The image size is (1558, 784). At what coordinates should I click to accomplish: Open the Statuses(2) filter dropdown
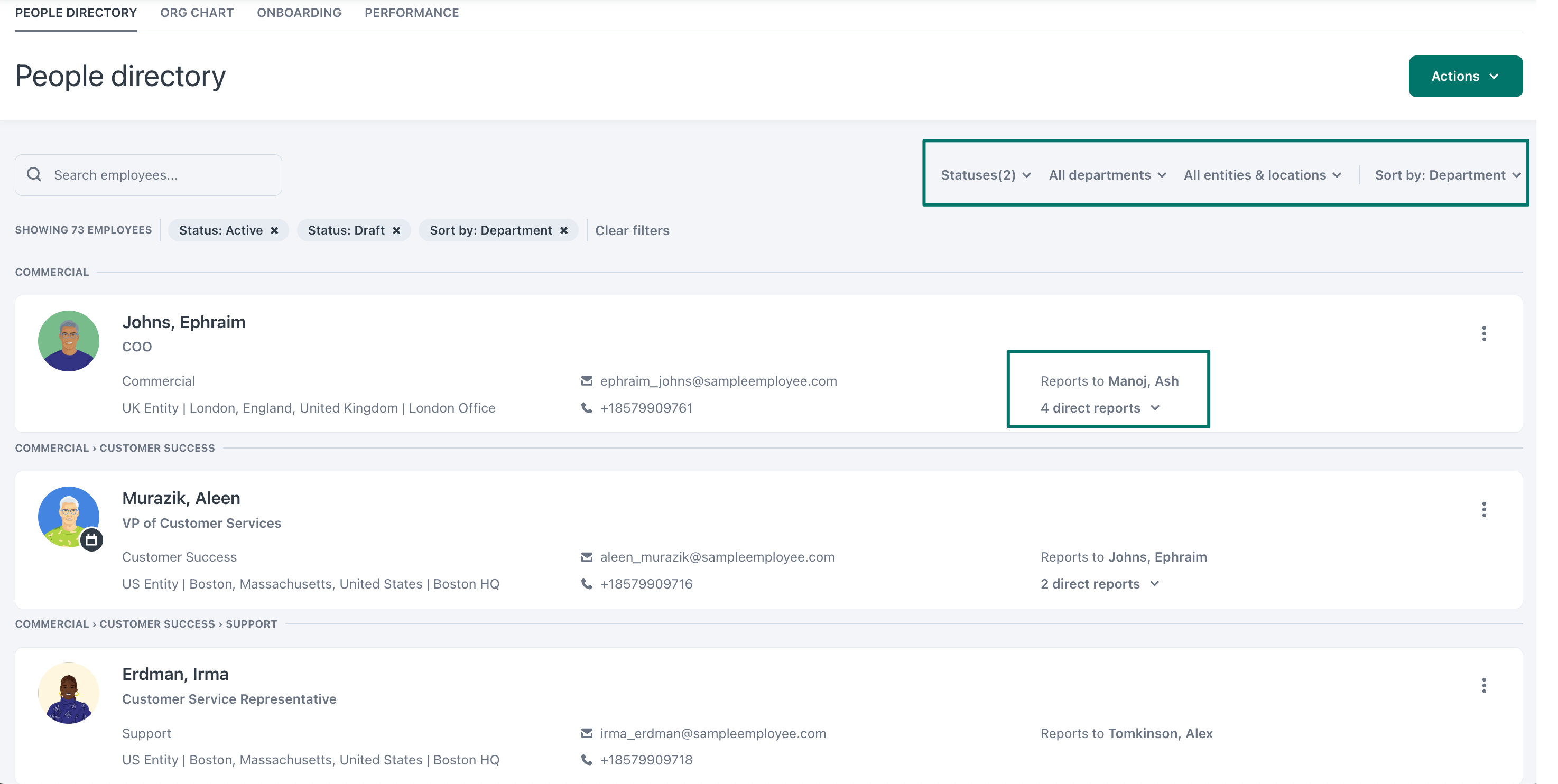984,174
